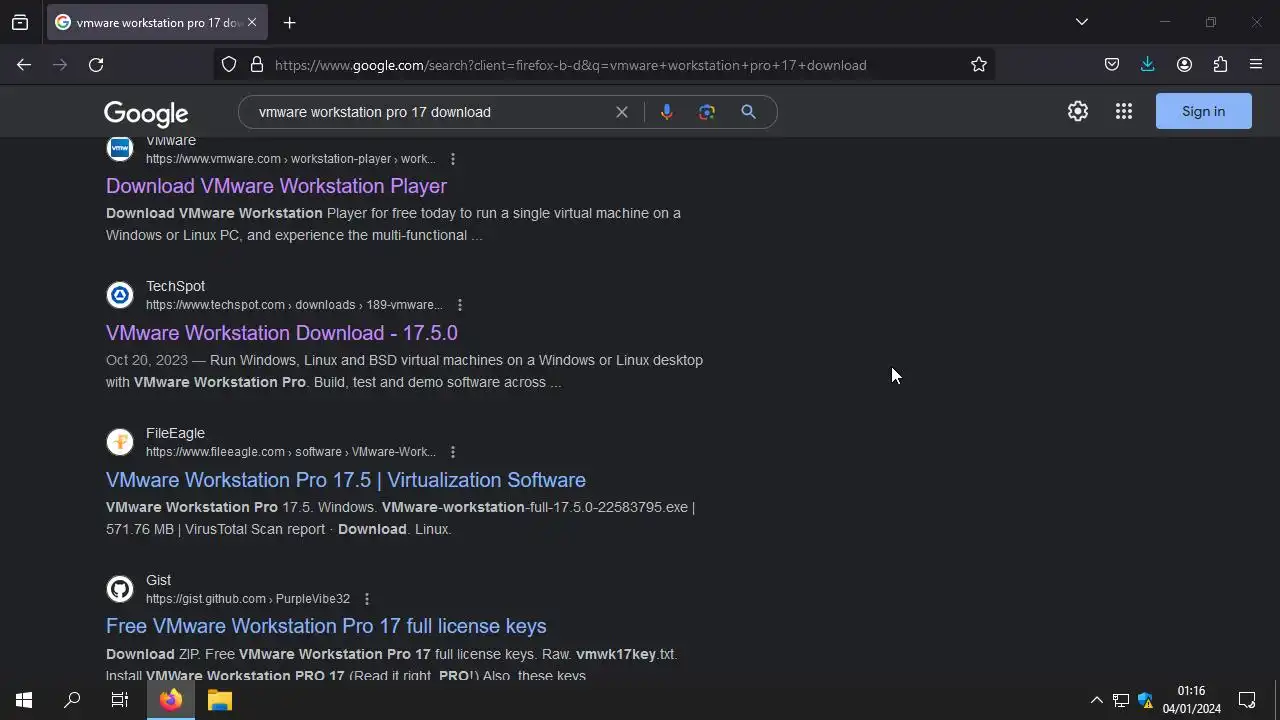Open Windows Start menu
The image size is (1280, 720).
pyautogui.click(x=24, y=700)
